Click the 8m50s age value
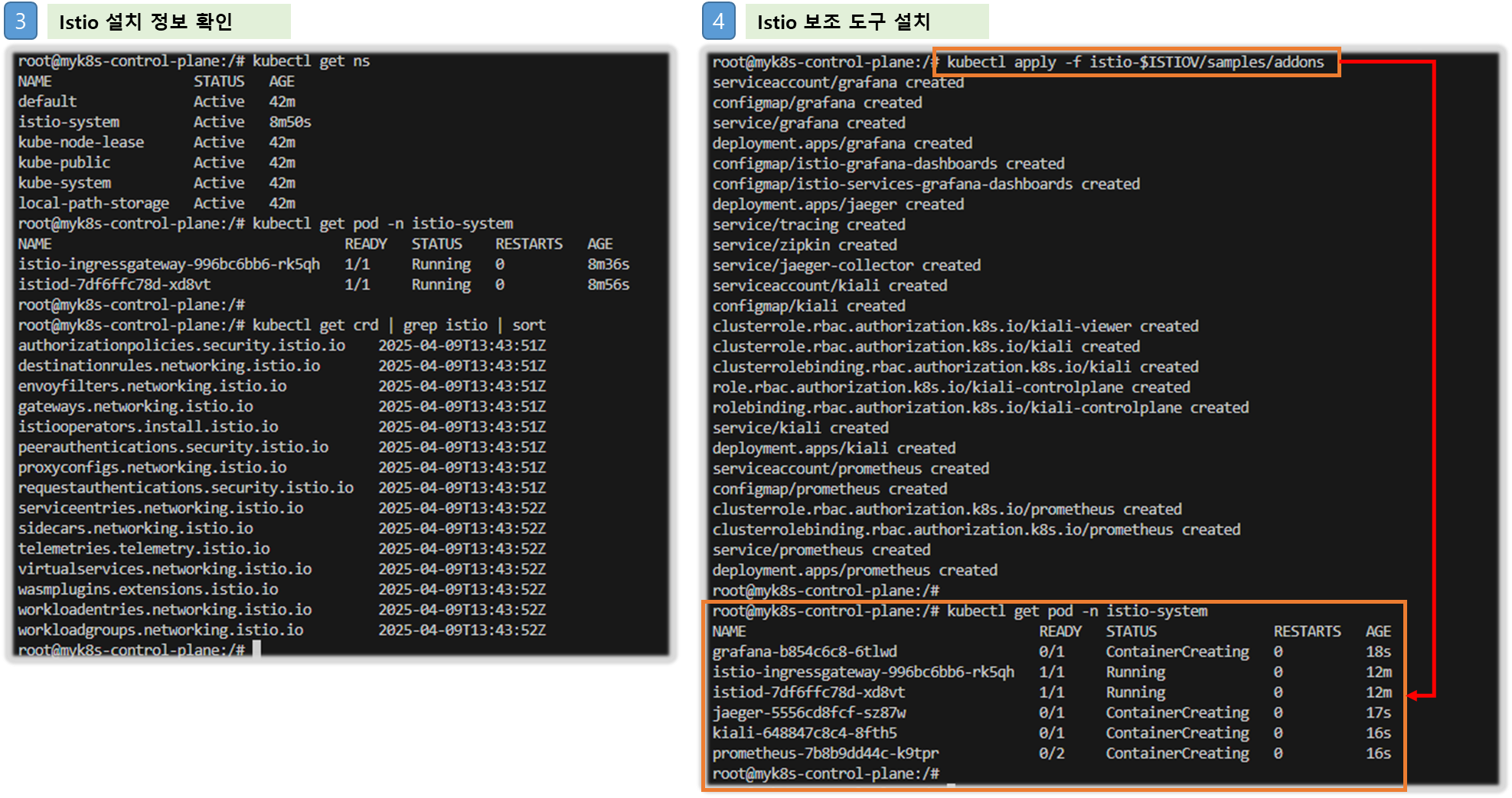Viewport: 1512px width, 798px height. pos(290,122)
